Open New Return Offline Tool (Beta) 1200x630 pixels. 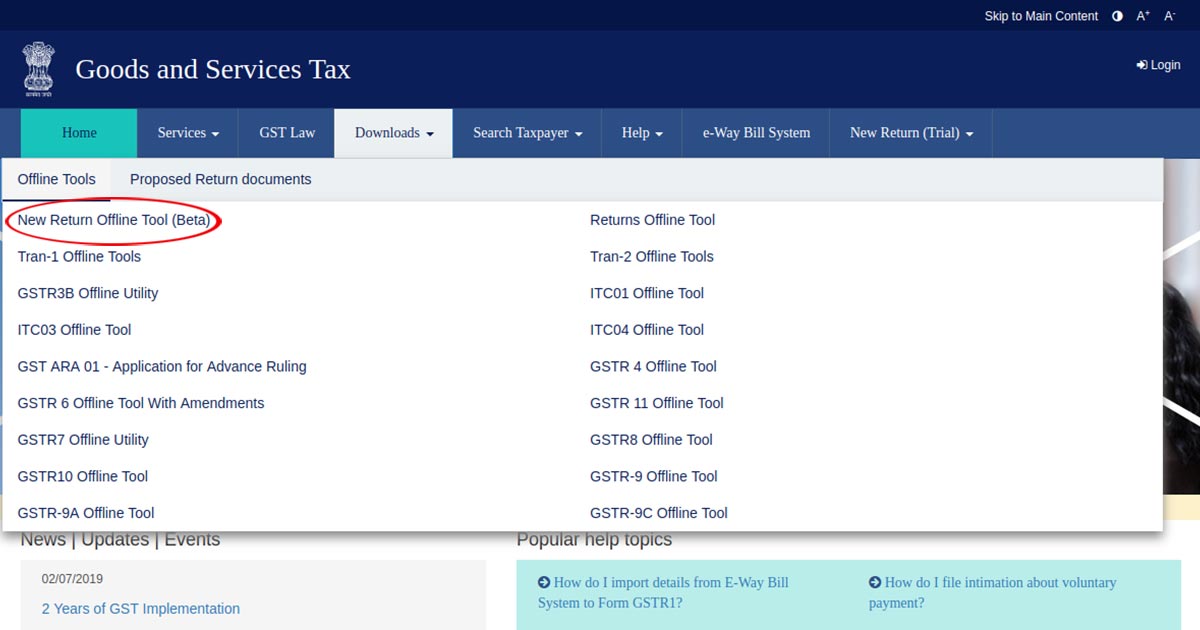click(114, 220)
